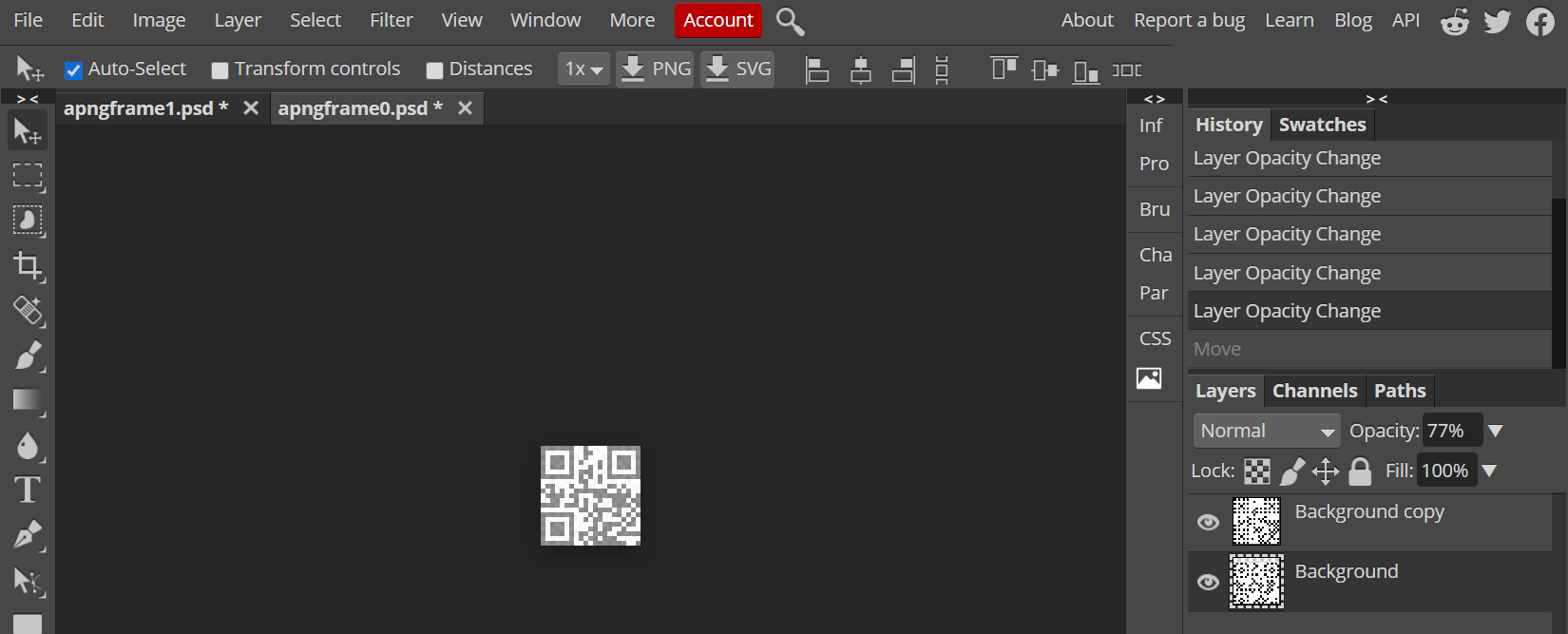Open the Normal blend mode dropdown
The image size is (1568, 634).
pos(1267,431)
